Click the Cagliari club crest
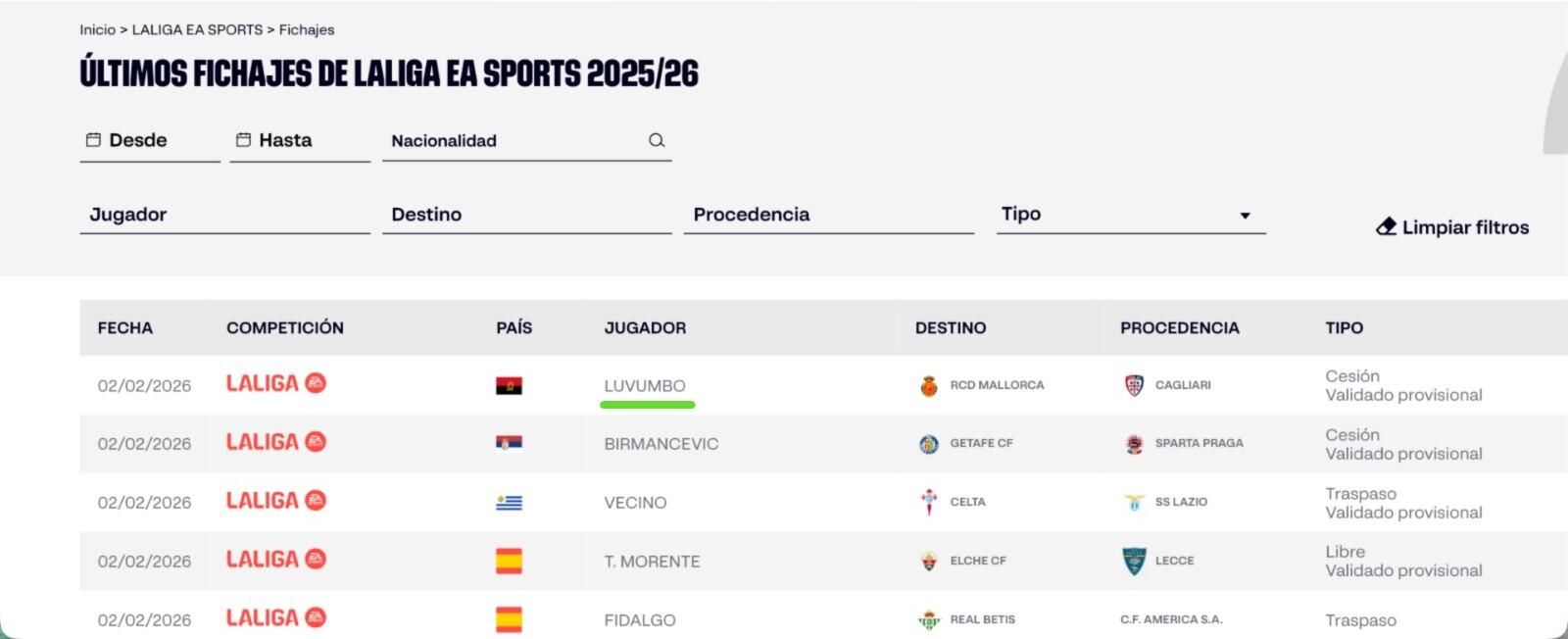This screenshot has height=639, width=1568. (x=1134, y=385)
